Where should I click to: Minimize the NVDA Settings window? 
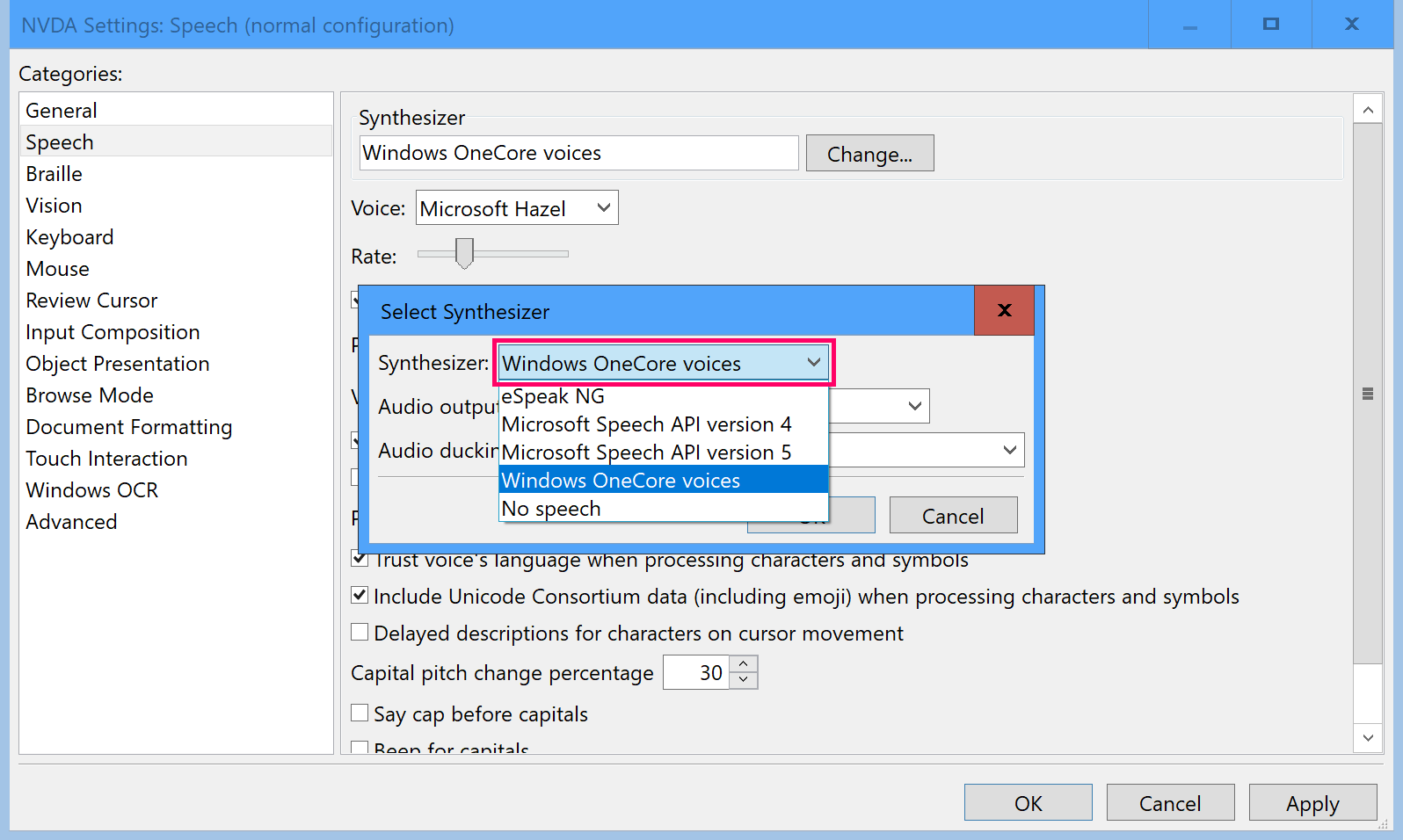[1189, 25]
